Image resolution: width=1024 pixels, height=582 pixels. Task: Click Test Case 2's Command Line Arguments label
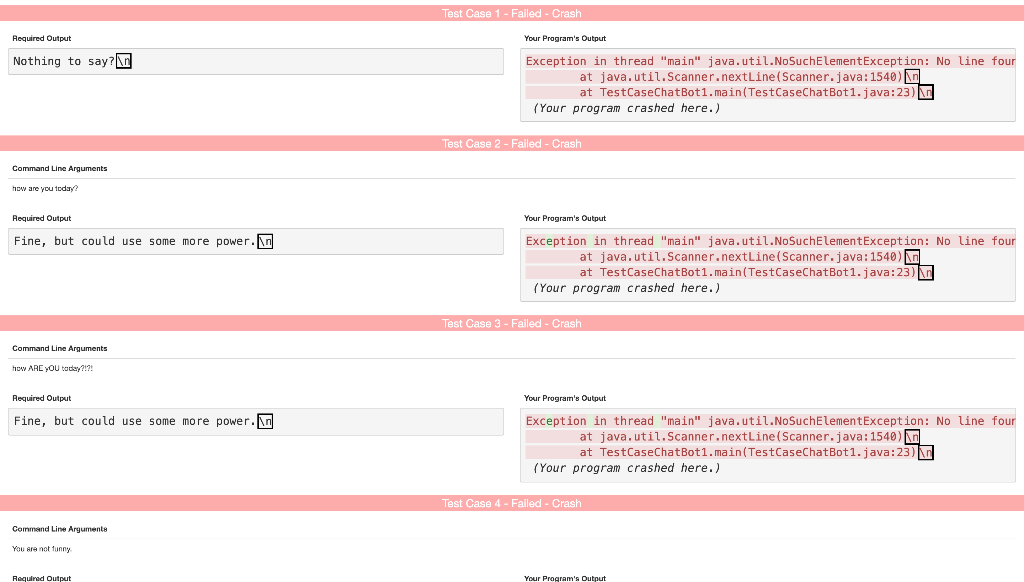click(59, 169)
